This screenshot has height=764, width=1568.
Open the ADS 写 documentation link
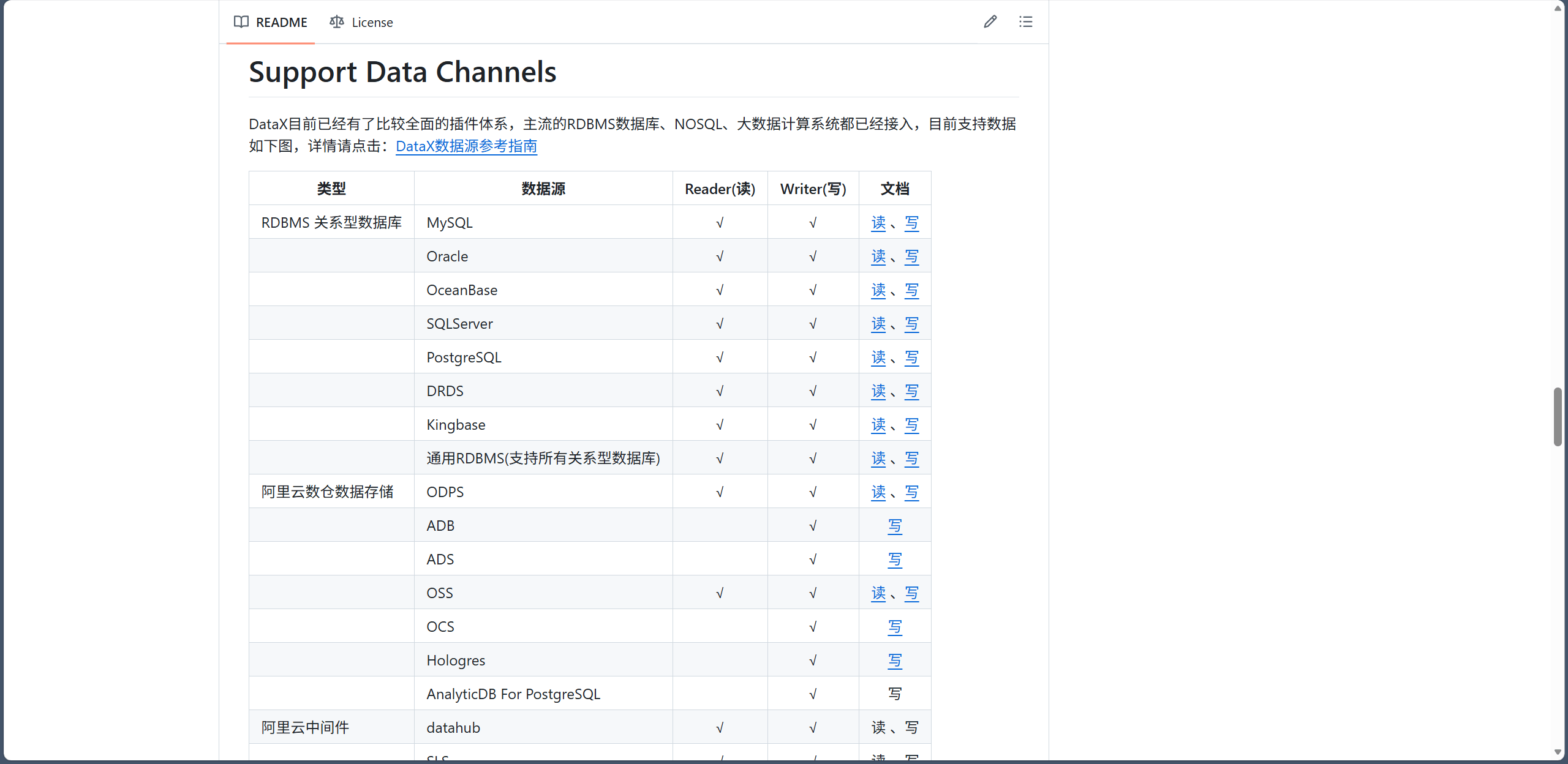[895, 560]
